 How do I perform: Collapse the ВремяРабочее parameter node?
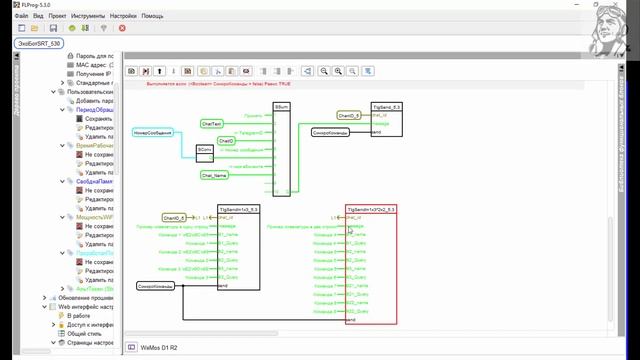[62, 145]
